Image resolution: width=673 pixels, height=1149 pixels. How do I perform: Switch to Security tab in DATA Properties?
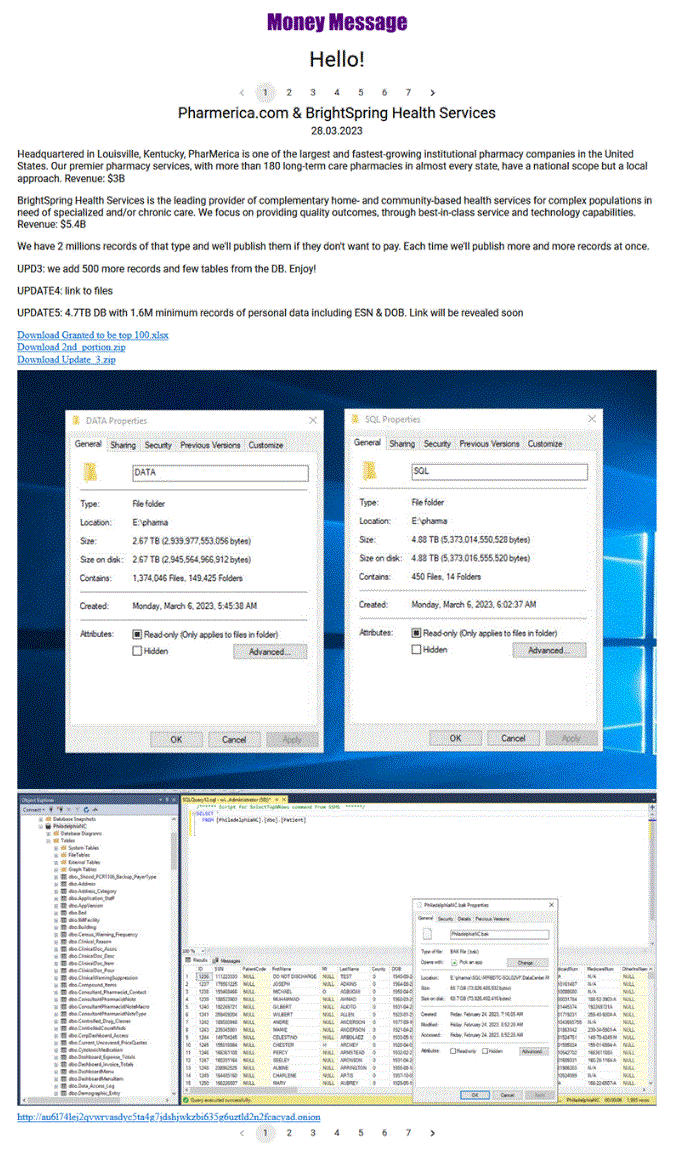[158, 445]
